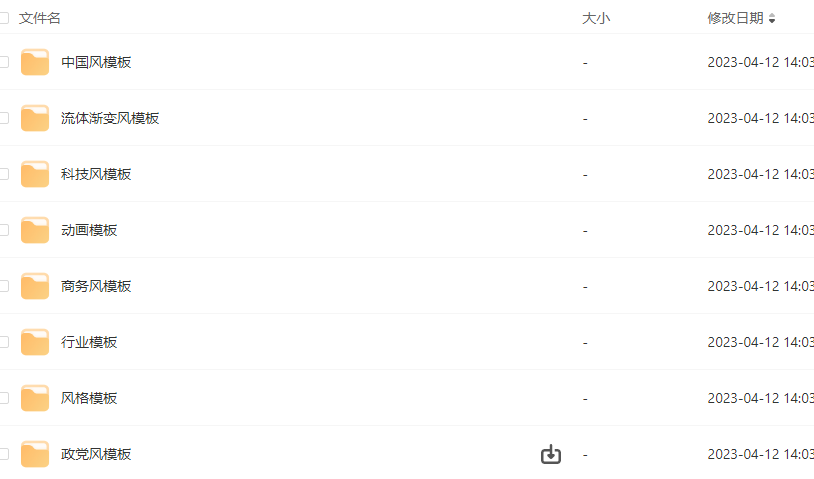Open the 流体渐变风模板 folder icon

35,118
